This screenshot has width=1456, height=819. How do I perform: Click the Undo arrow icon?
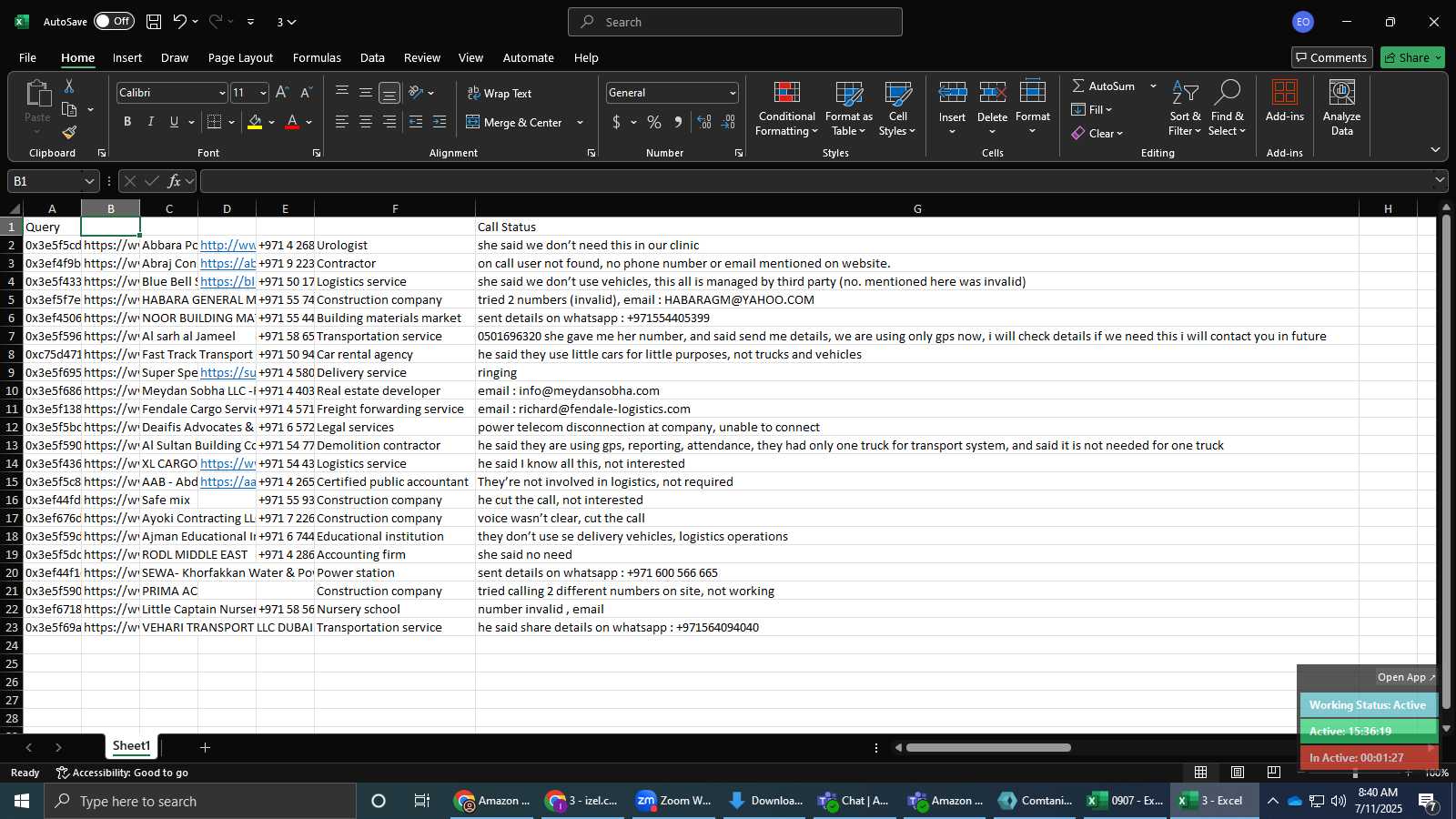point(180,22)
